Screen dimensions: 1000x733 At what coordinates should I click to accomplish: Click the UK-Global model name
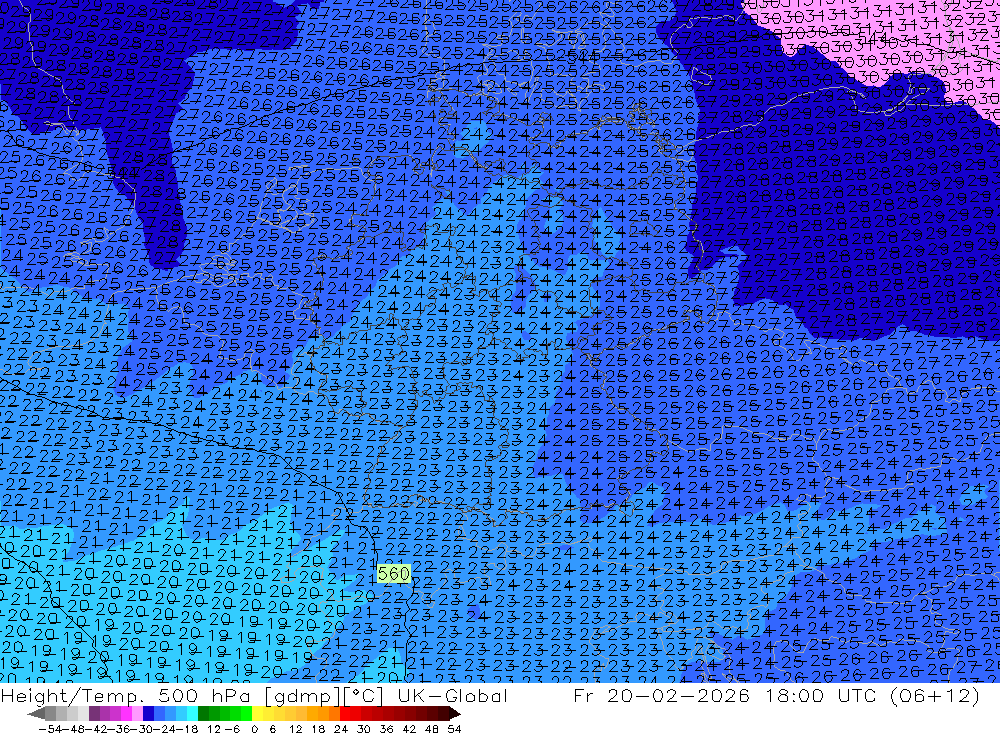(452, 696)
